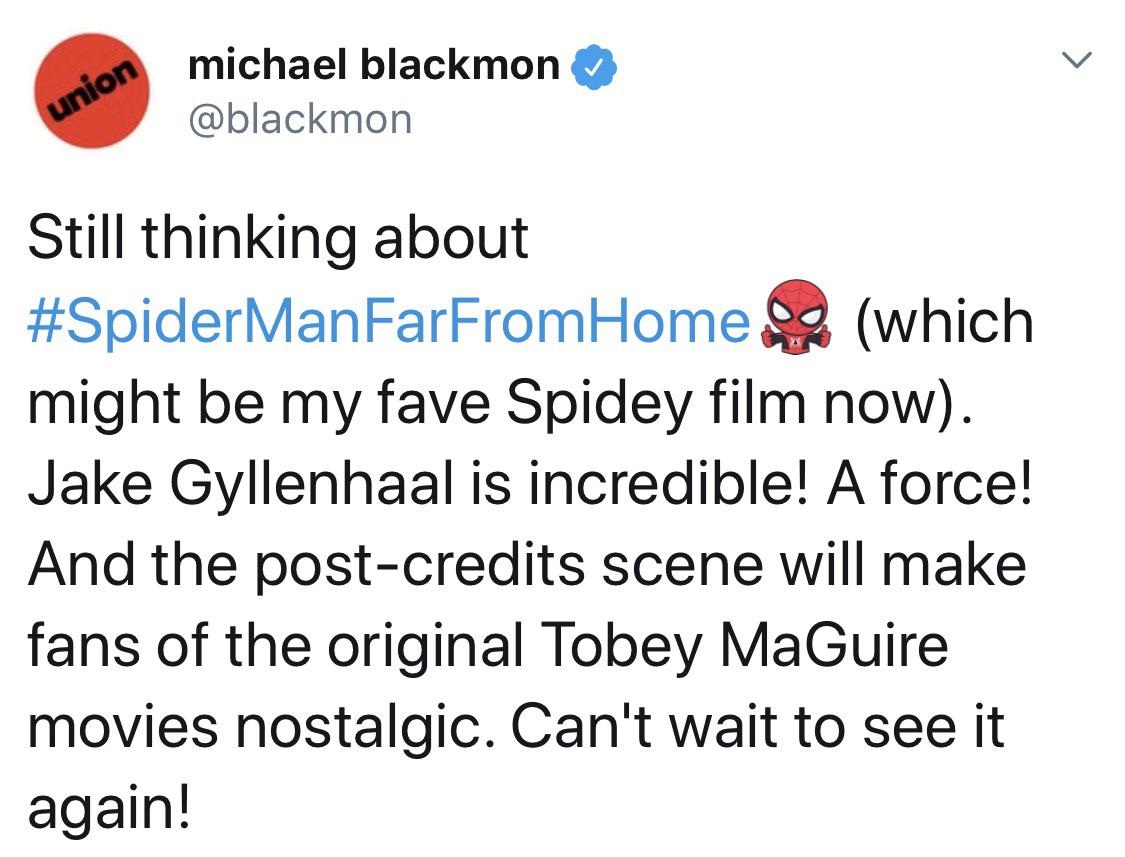Click the Spider-Man hashtag emoji
The width and height of the screenshot is (1125, 857).
(x=797, y=317)
